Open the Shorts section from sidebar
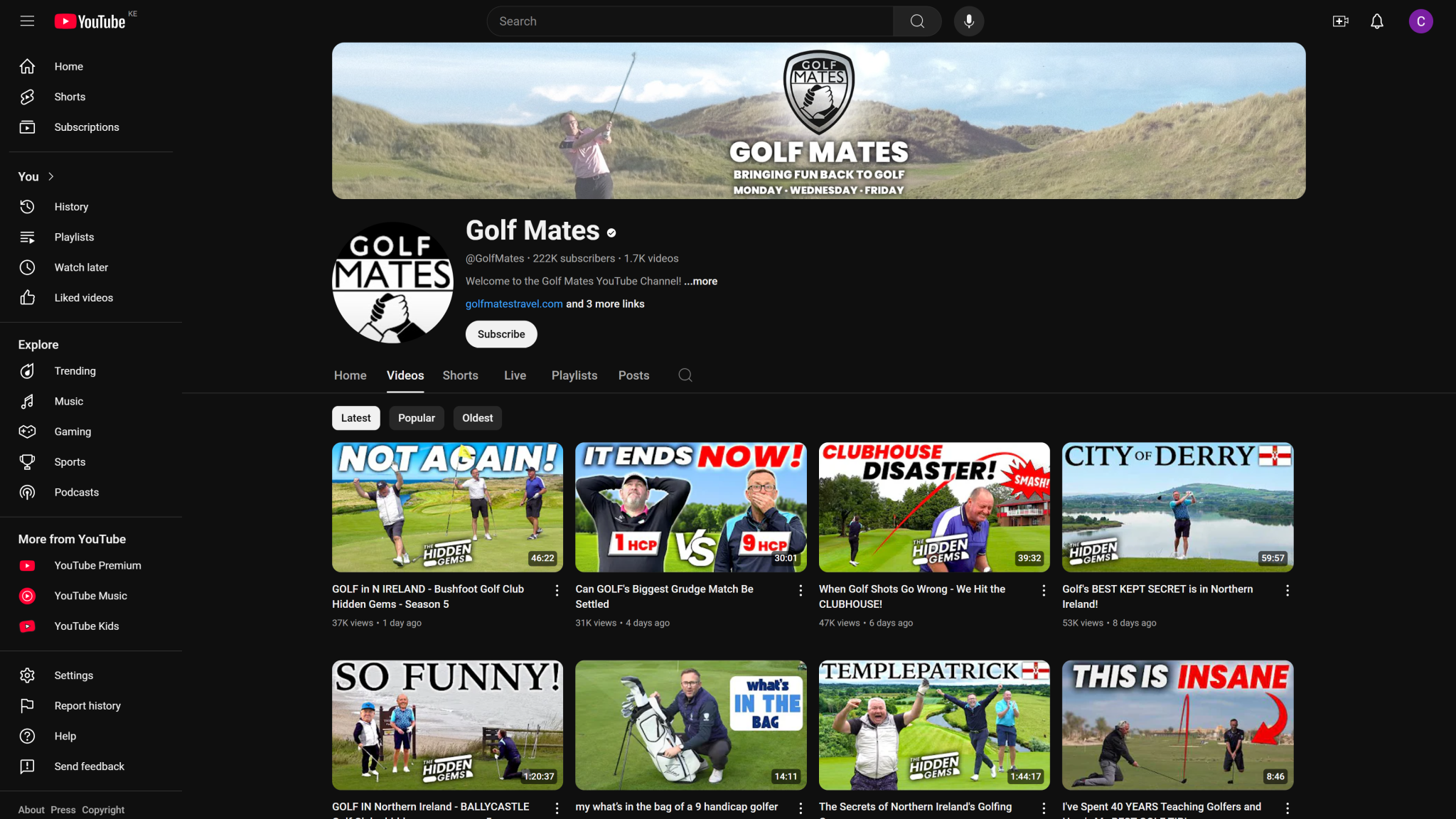Screen dimensions: 1456x819 click(27, 97)
